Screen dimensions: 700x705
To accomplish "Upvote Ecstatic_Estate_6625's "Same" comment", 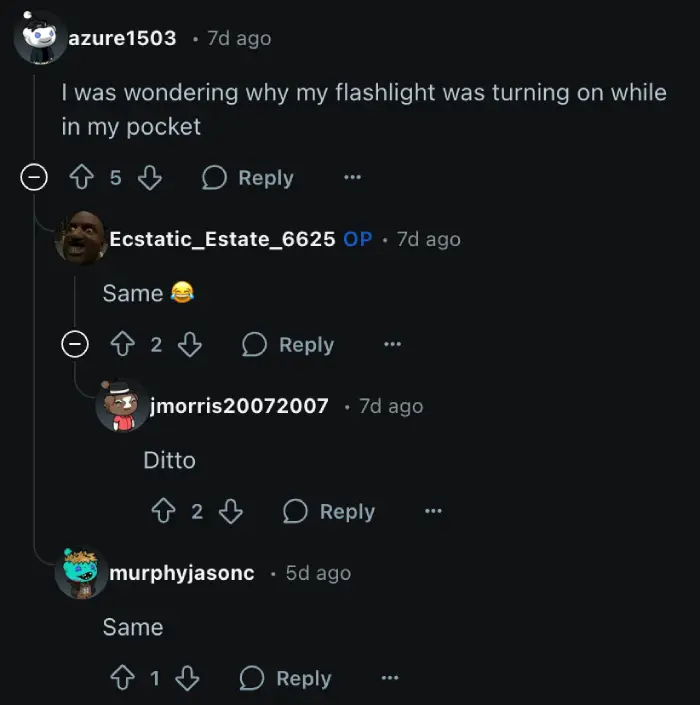I will coord(122,344).
